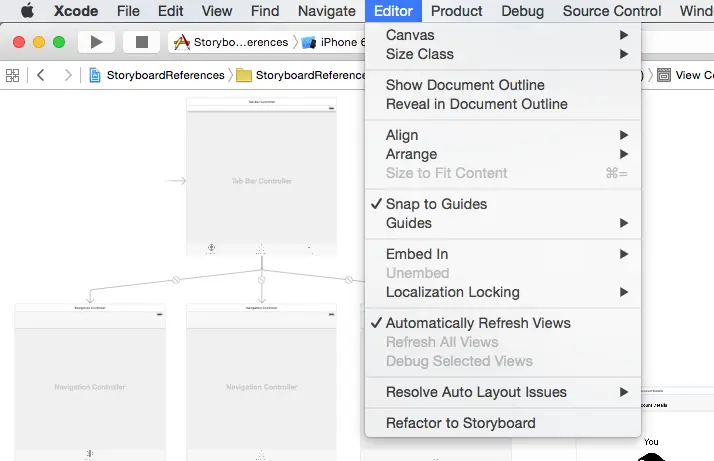Screen dimensions: 714x461
Task: Open the Xcode menu
Action: (76, 11)
